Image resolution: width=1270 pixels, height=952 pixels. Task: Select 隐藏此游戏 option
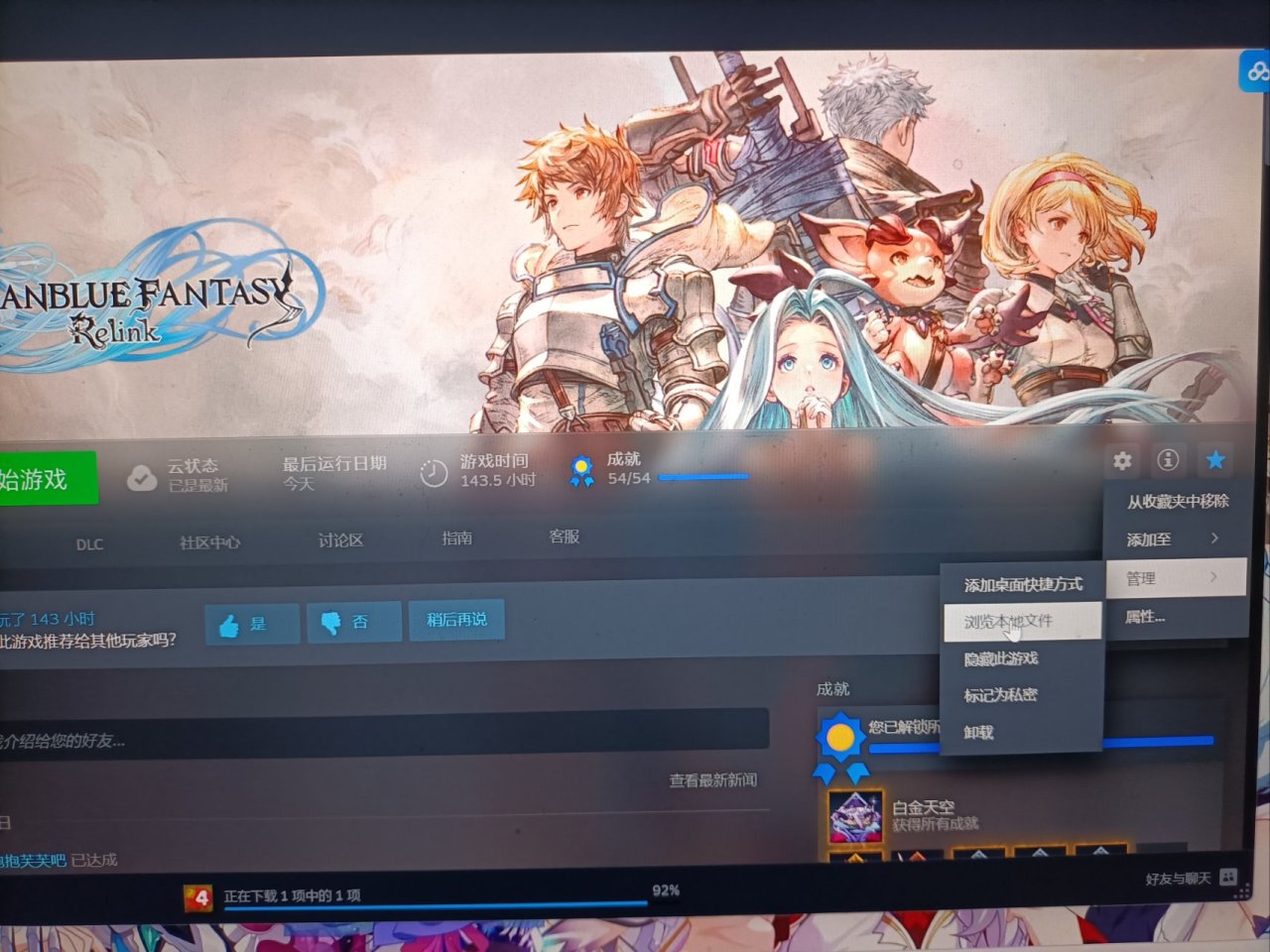pyautogui.click(x=1022, y=658)
